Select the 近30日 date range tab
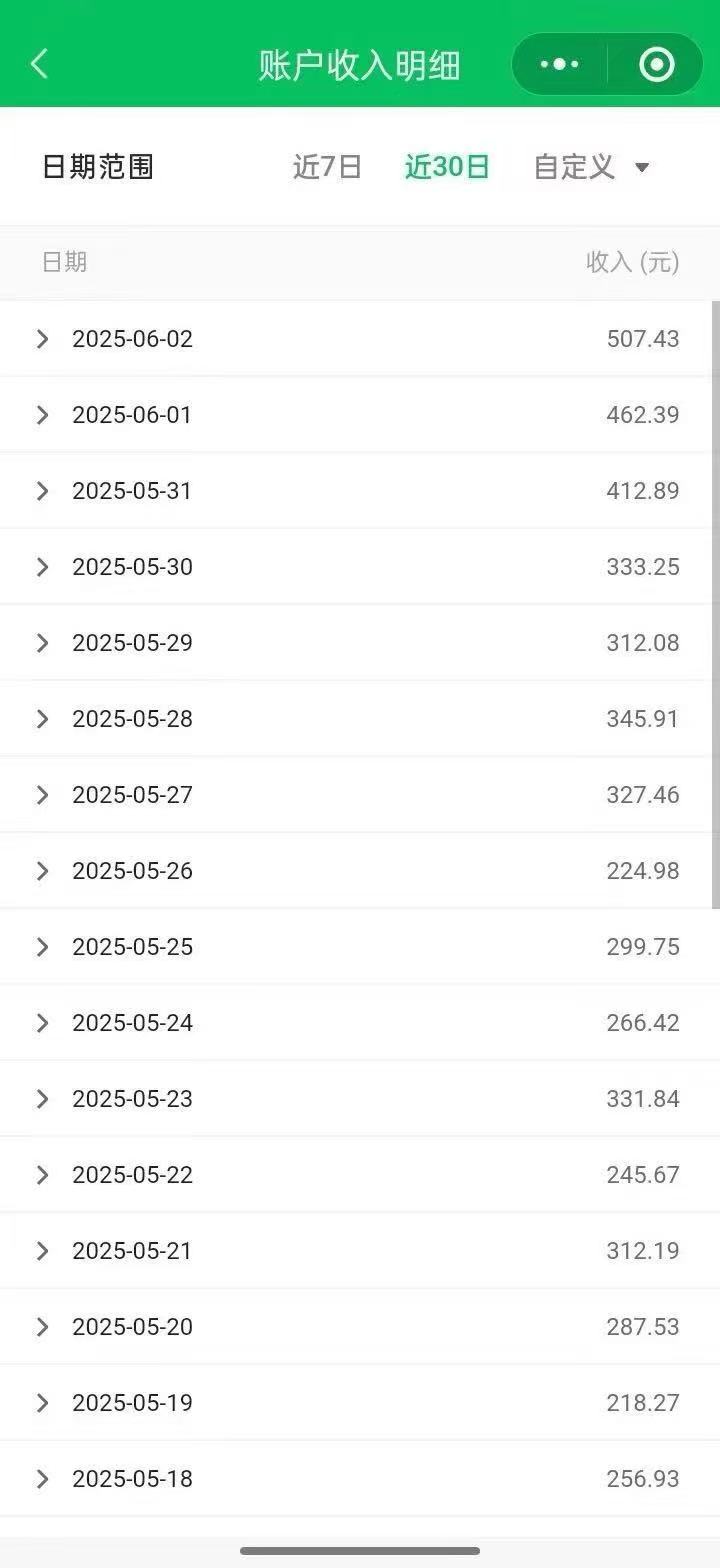720x1568 pixels. tap(447, 167)
